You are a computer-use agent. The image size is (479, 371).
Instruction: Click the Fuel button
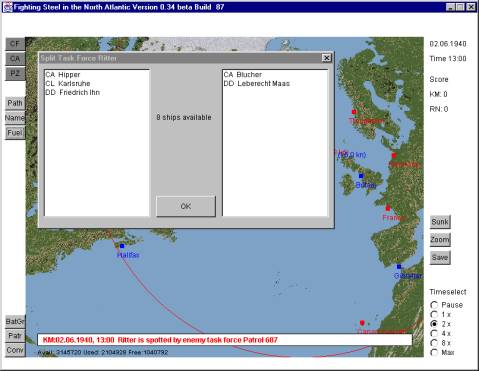pos(15,133)
